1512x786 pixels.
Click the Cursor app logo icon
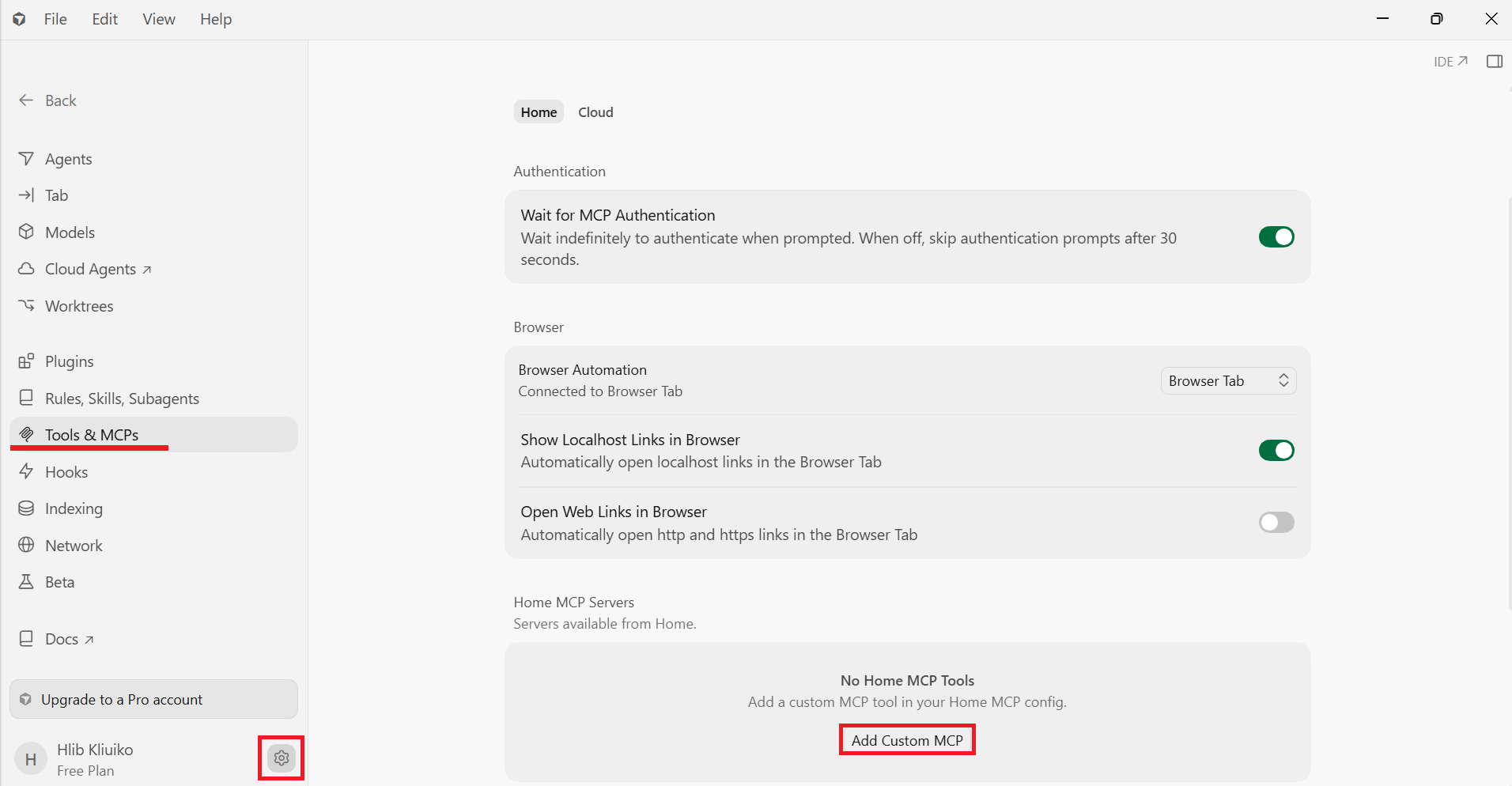19,19
